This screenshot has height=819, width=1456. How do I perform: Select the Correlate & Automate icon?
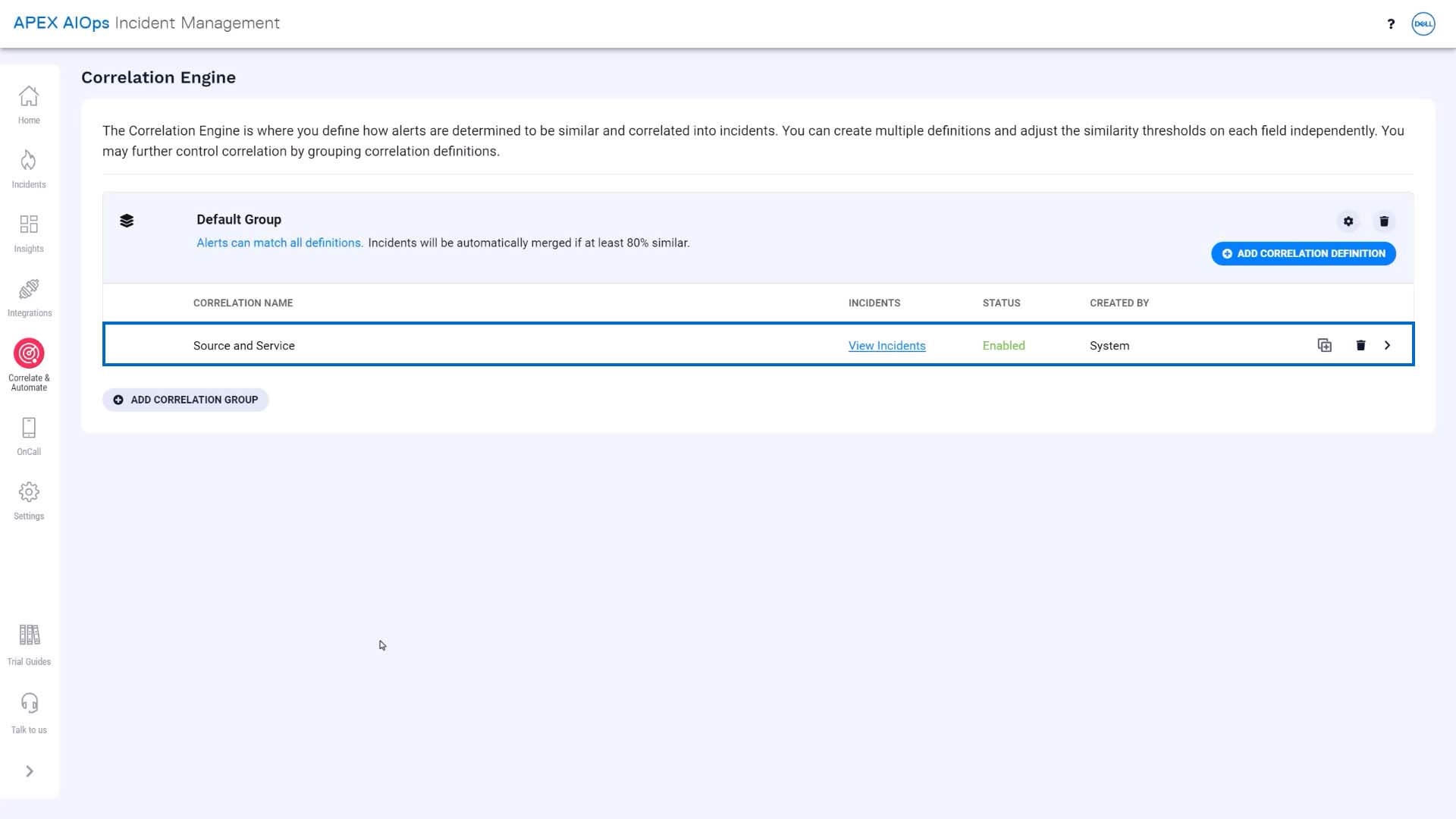pos(29,353)
